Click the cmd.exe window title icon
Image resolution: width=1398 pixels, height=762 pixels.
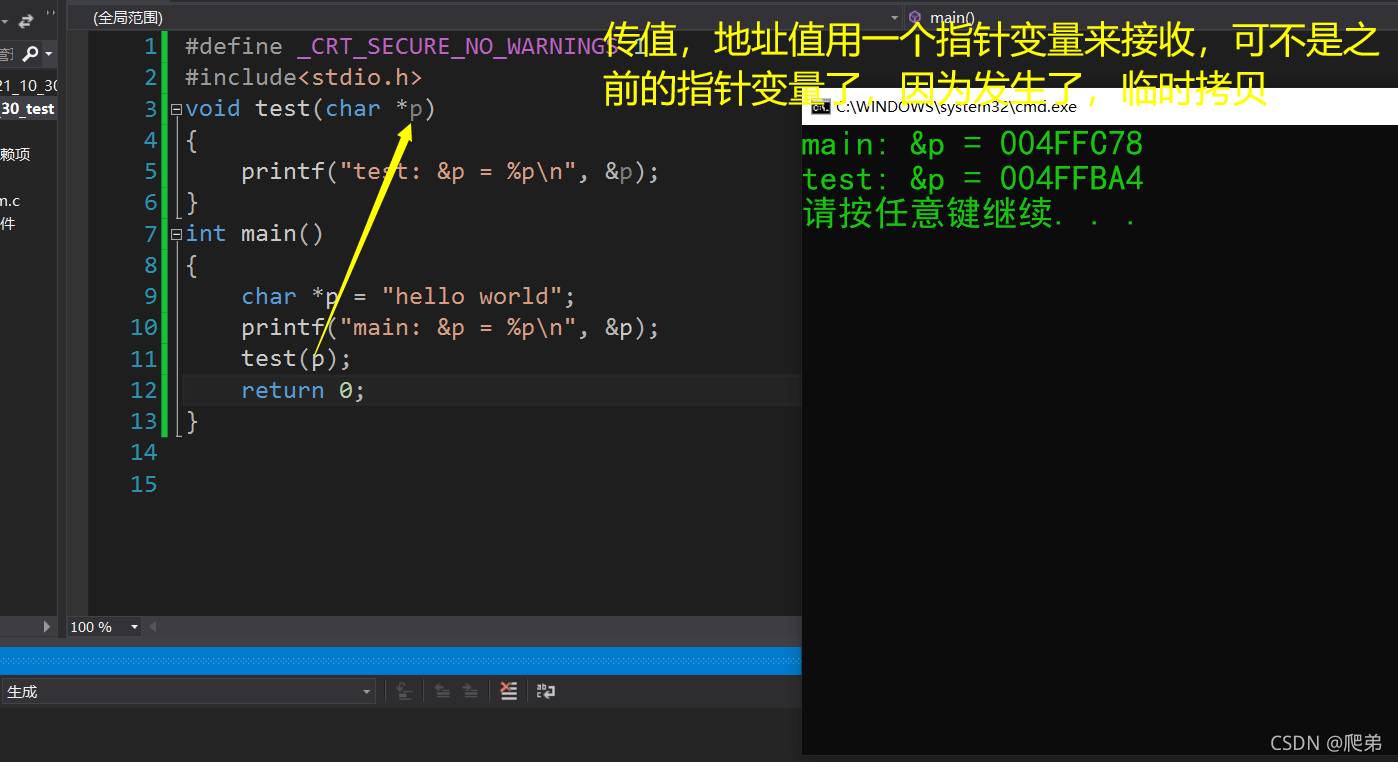pyautogui.click(x=819, y=106)
